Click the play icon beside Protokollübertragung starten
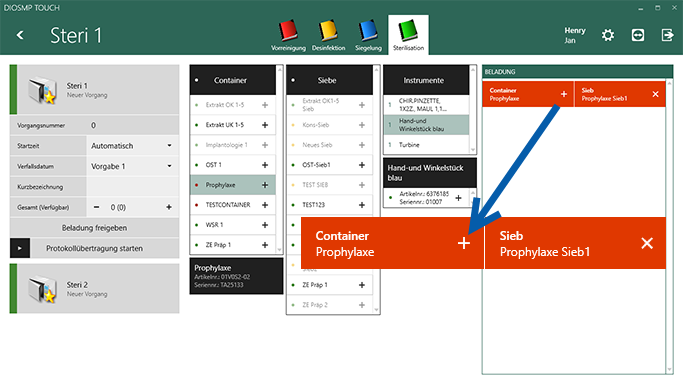 coord(20,248)
